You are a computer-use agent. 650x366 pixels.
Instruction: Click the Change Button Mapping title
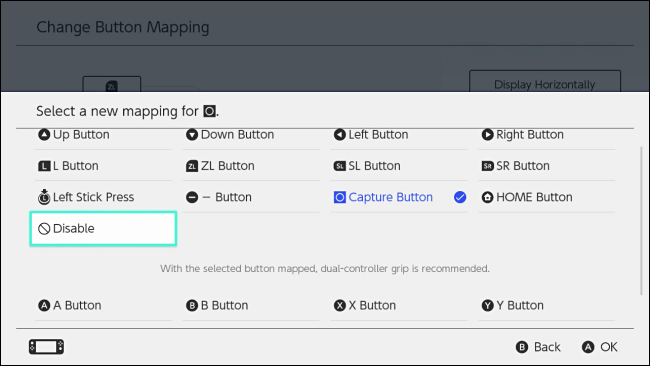pos(123,27)
